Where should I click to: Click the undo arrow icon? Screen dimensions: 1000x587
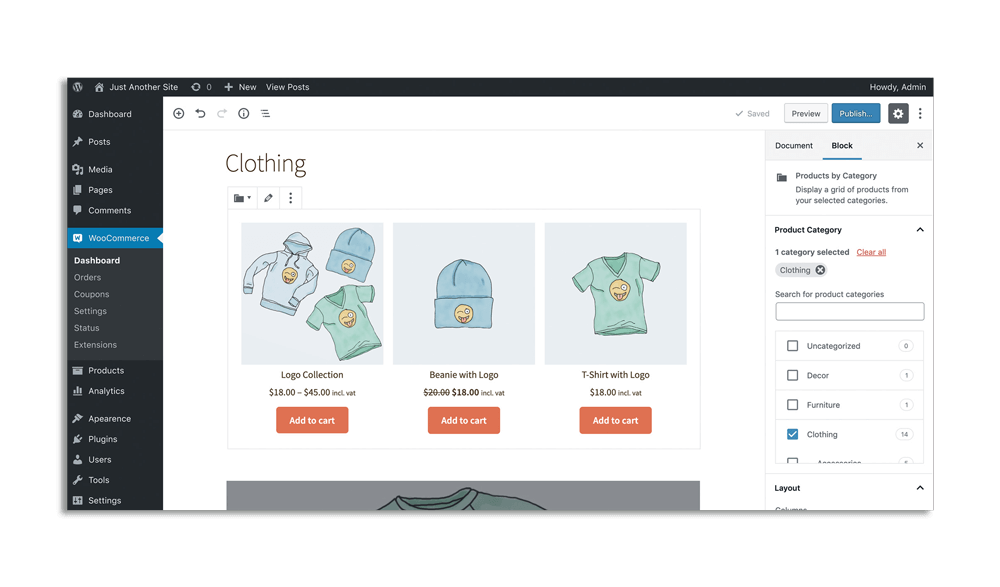coord(200,114)
